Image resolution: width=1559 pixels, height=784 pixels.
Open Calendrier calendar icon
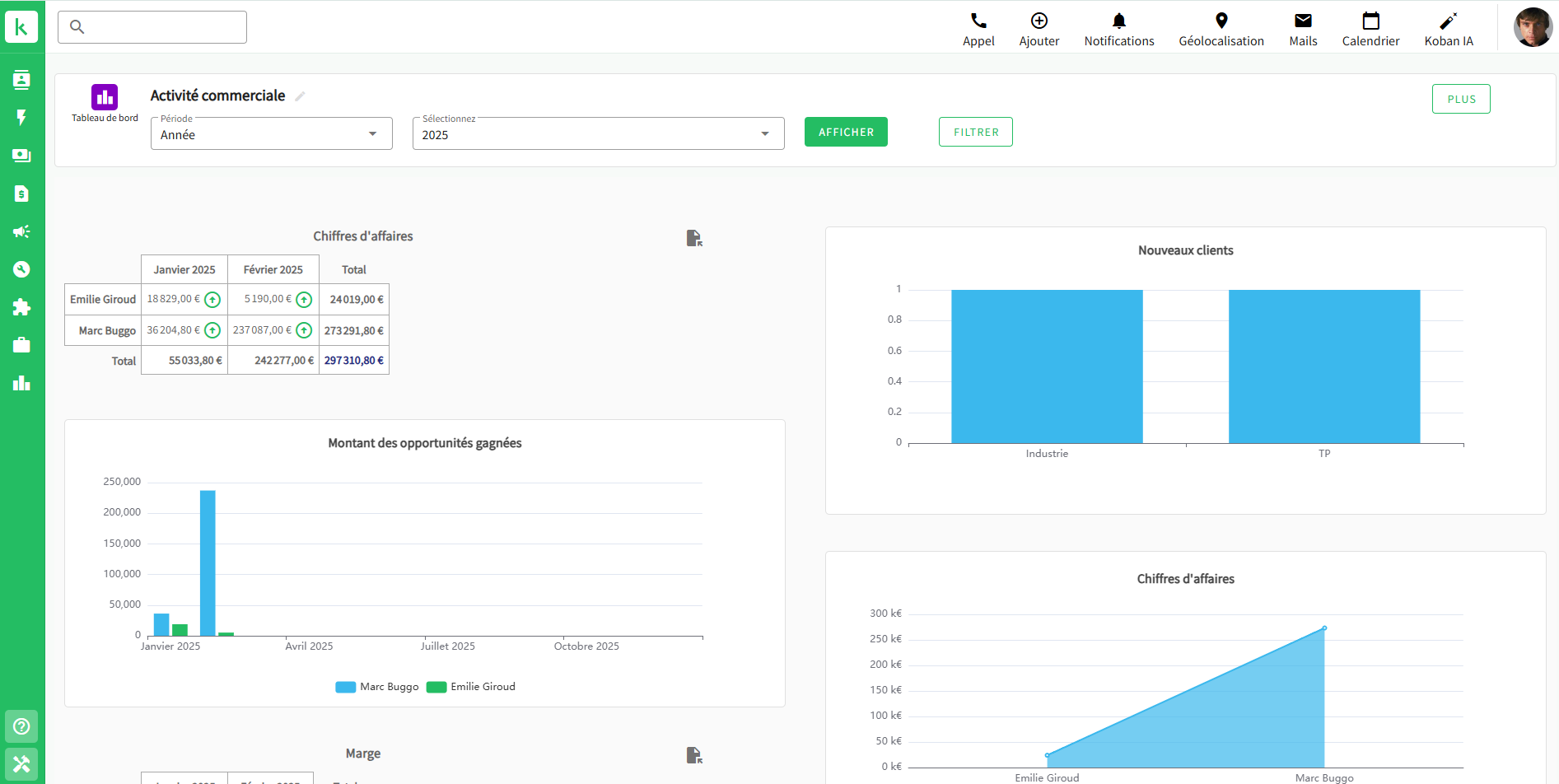click(x=1371, y=21)
